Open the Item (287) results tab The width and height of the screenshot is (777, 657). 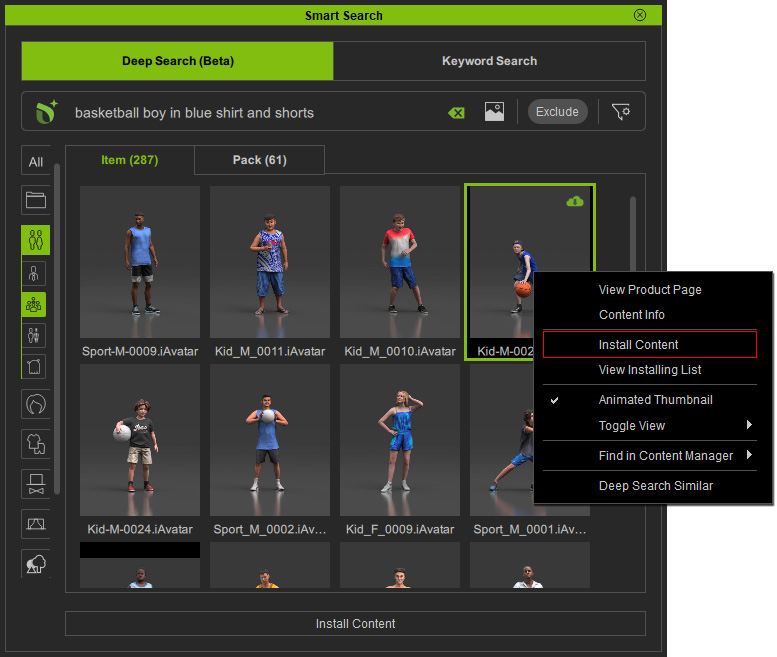[x=130, y=160]
